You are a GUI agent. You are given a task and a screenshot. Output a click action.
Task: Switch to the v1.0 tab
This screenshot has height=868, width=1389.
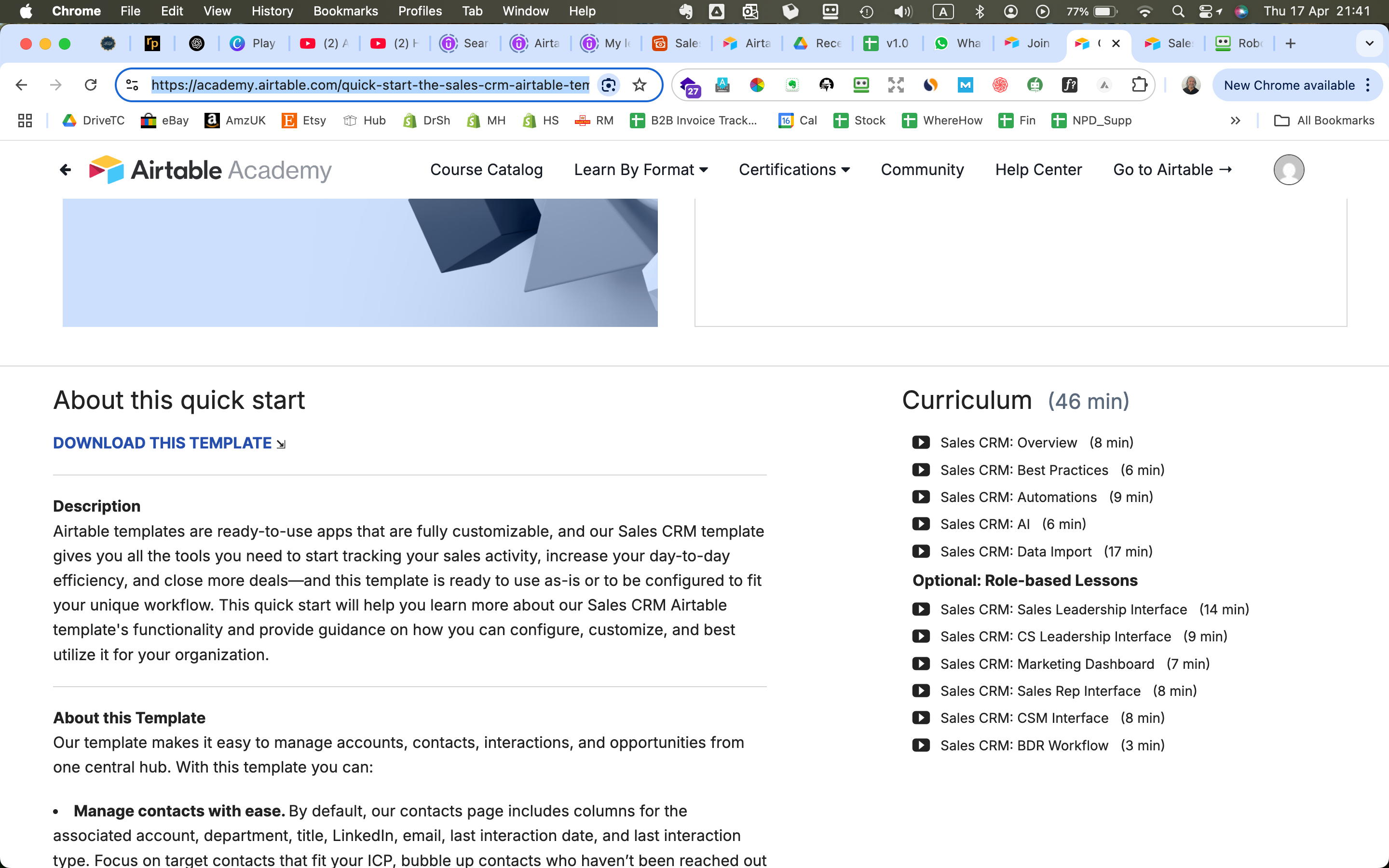(x=887, y=43)
